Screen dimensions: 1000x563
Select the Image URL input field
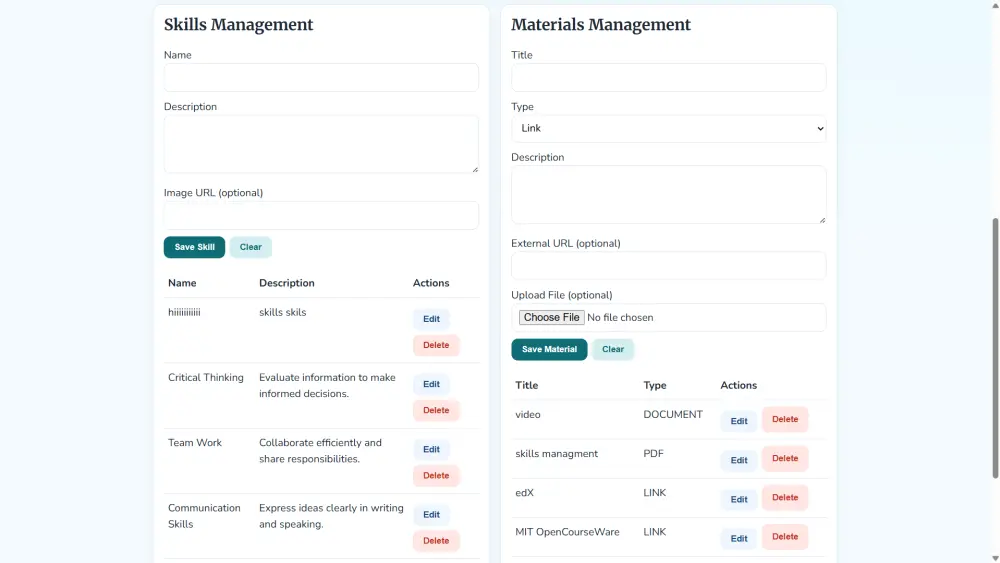click(x=321, y=215)
